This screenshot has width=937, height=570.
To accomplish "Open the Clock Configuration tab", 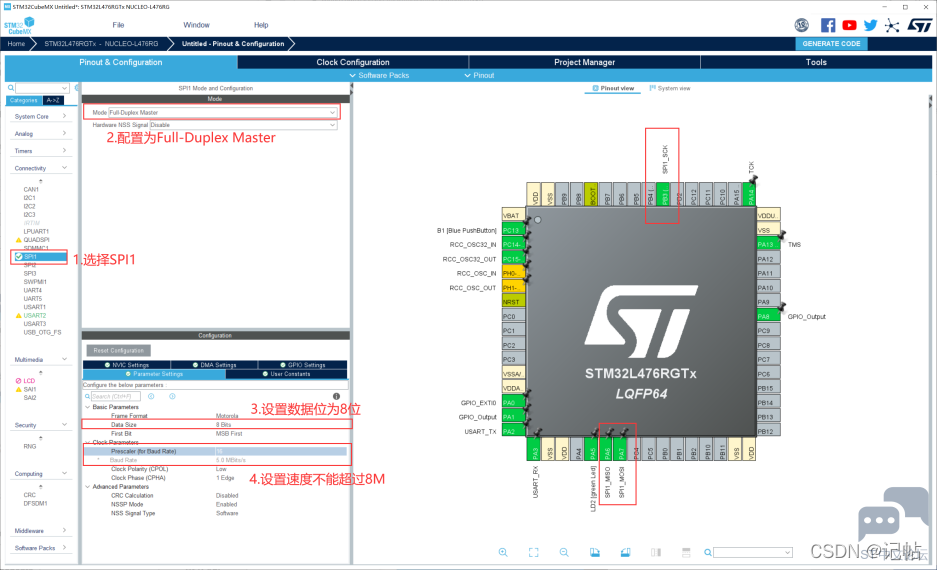I will point(353,62).
